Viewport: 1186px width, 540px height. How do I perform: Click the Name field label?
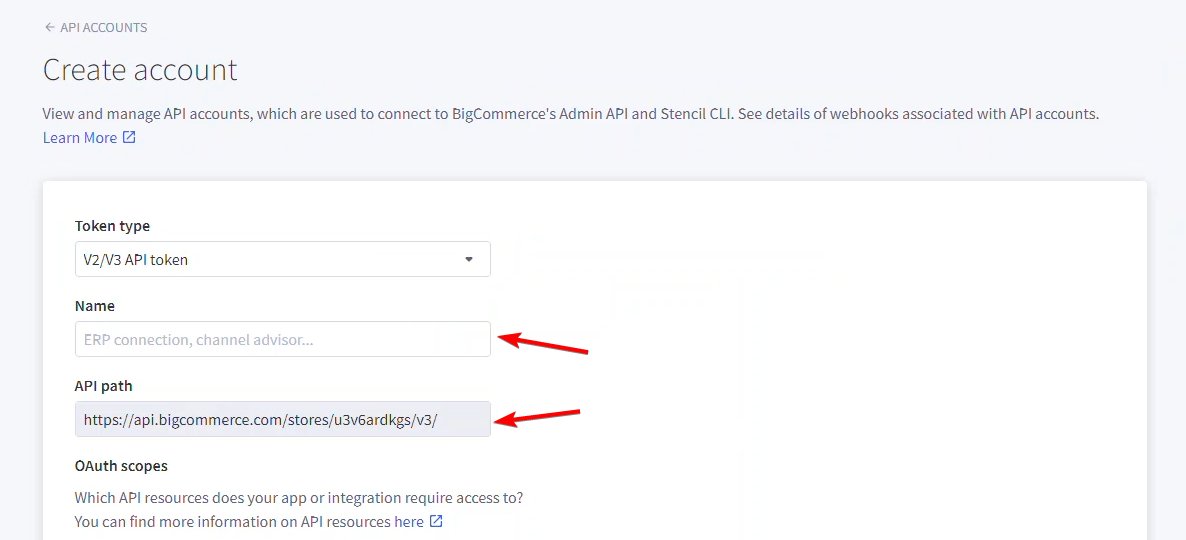tap(95, 306)
